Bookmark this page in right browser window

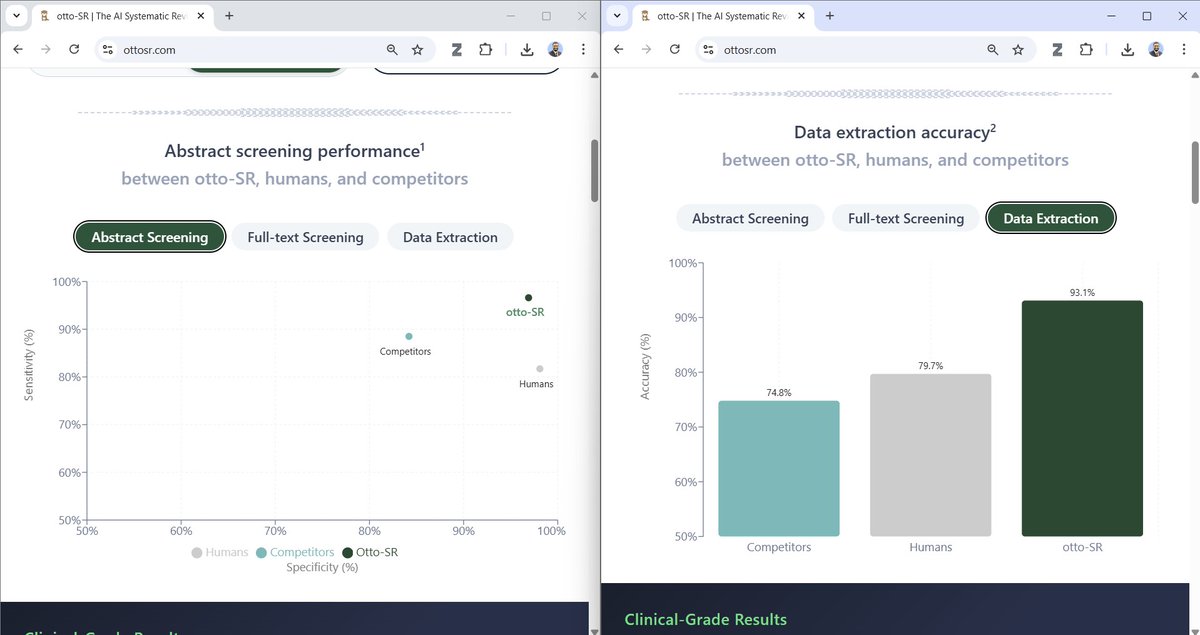tap(1017, 50)
